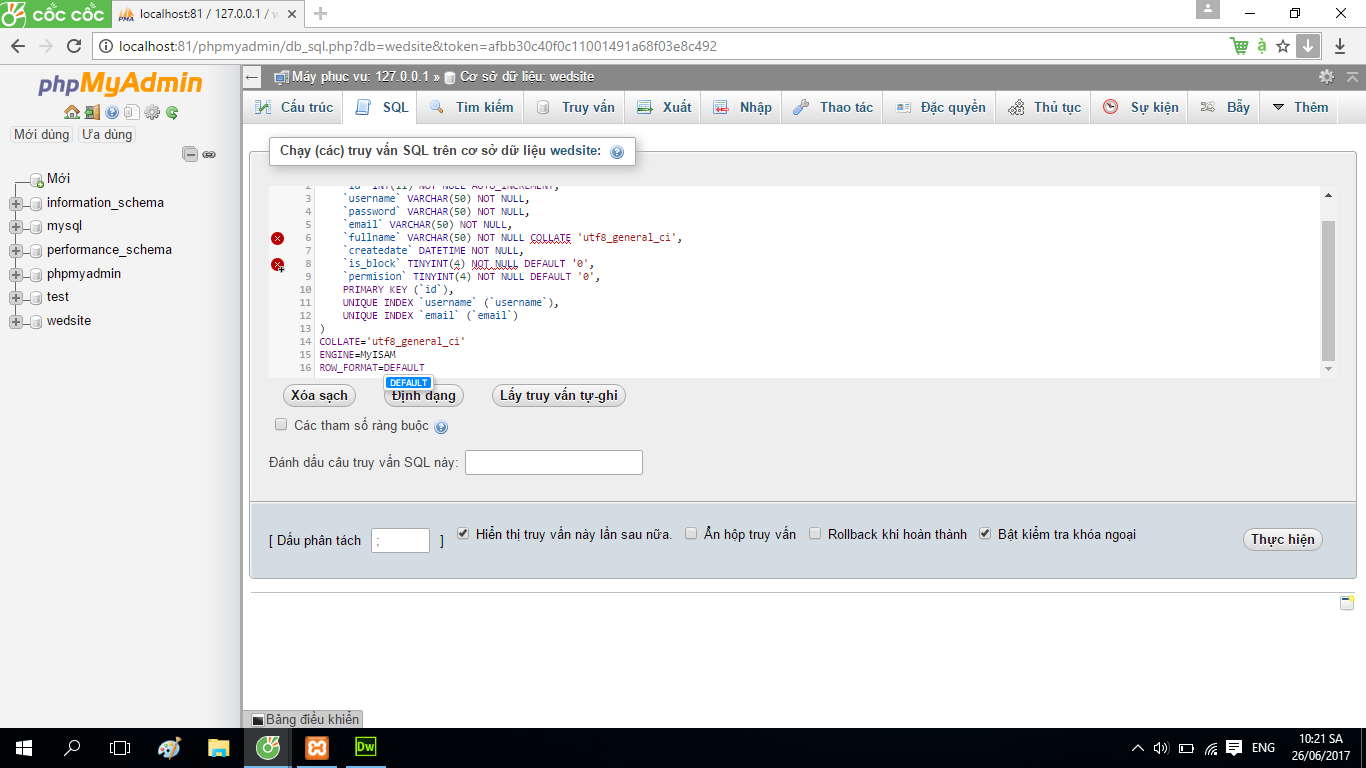This screenshot has width=1366, height=768.
Task: Enable Ẩn hộp truy vấn checkbox
Action: point(691,533)
